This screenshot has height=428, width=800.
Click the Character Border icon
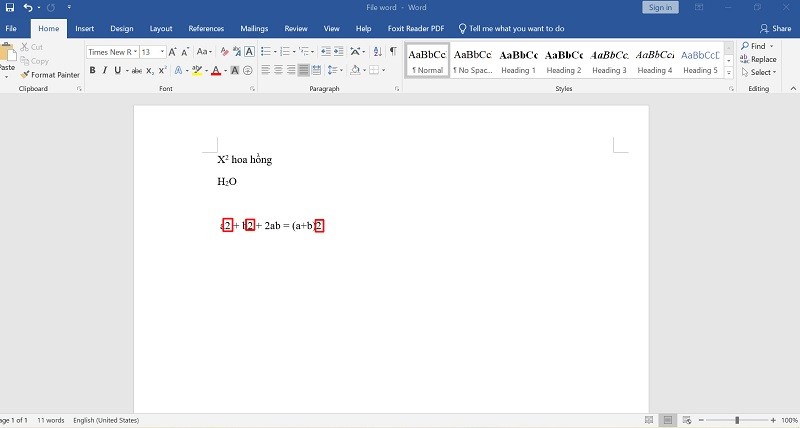click(249, 52)
